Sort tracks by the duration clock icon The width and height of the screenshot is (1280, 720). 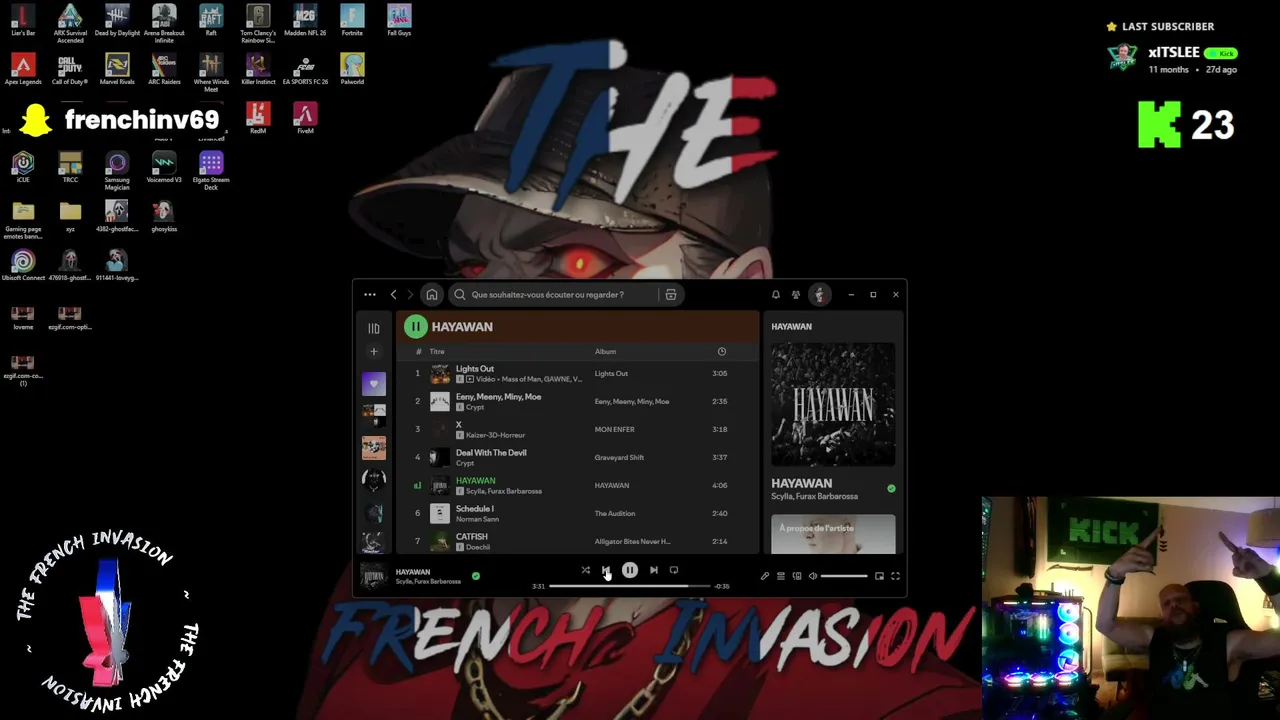click(x=722, y=352)
